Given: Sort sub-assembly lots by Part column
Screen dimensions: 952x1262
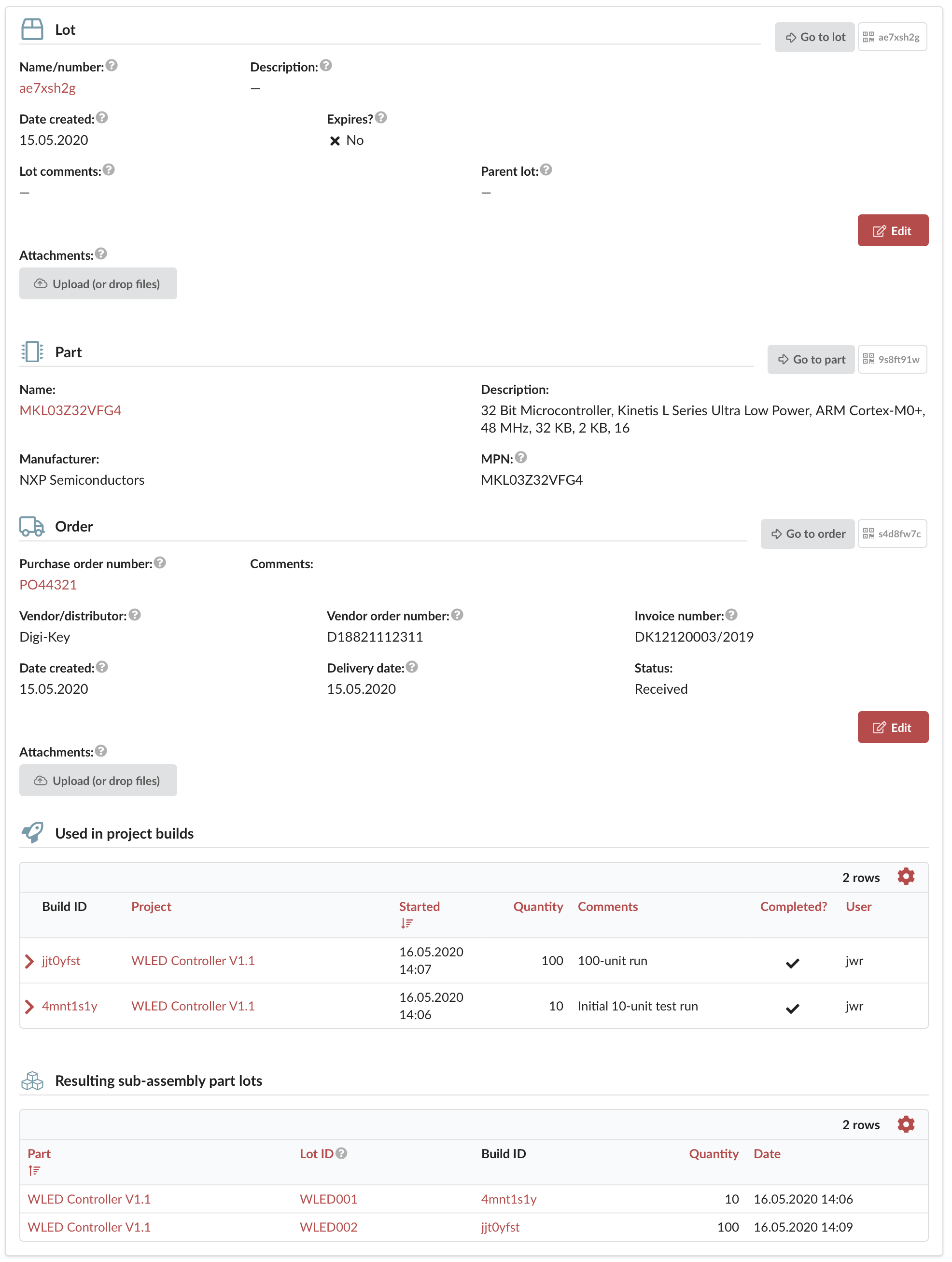Looking at the screenshot, I should click(x=39, y=1153).
